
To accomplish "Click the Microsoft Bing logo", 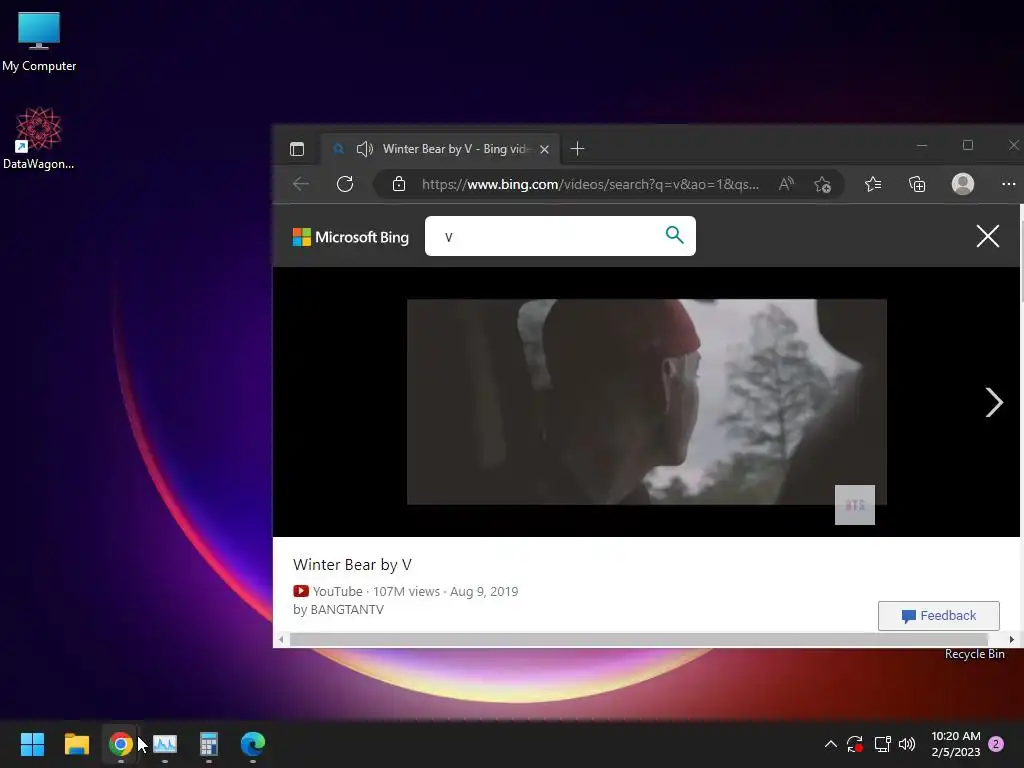I will [x=351, y=237].
